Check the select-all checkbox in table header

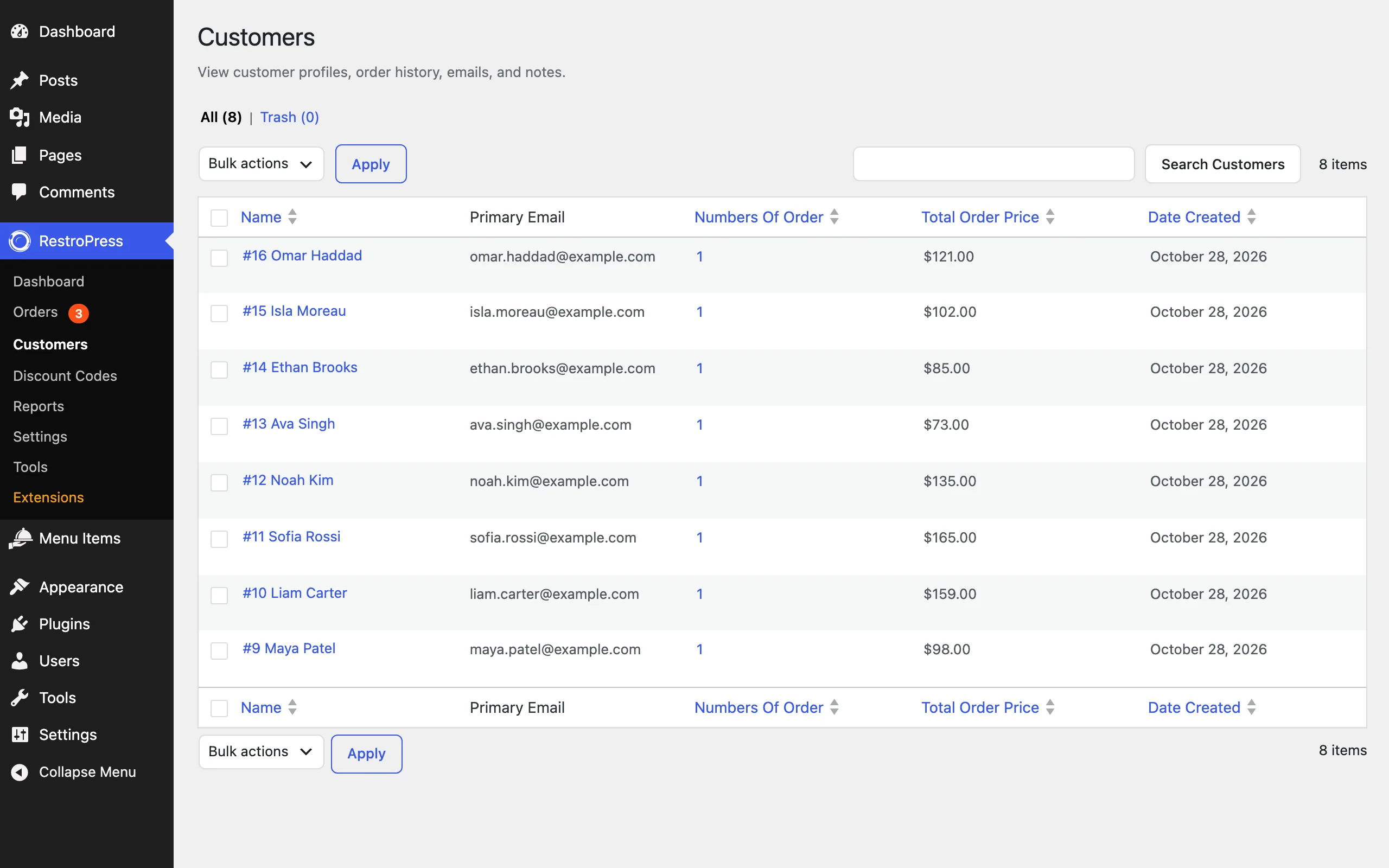point(219,218)
